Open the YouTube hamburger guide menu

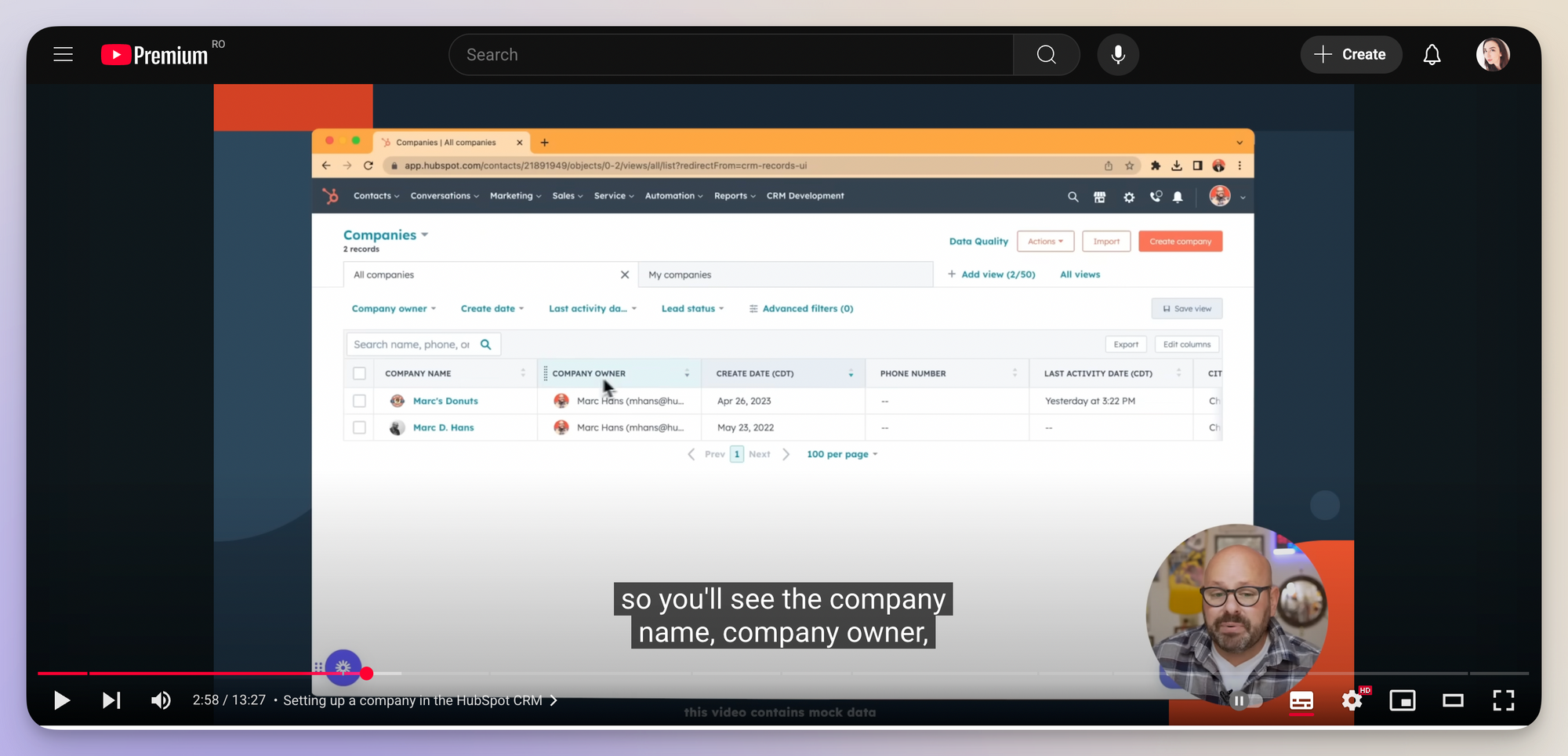64,54
